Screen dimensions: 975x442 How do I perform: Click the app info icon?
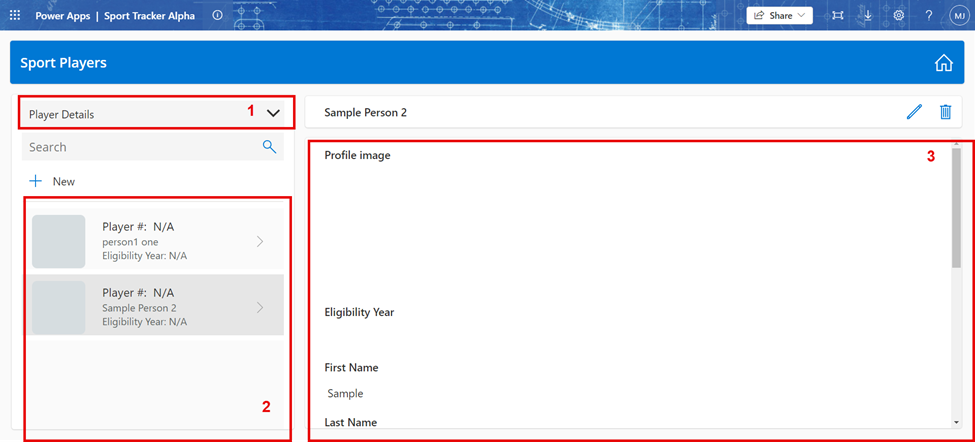tap(217, 16)
